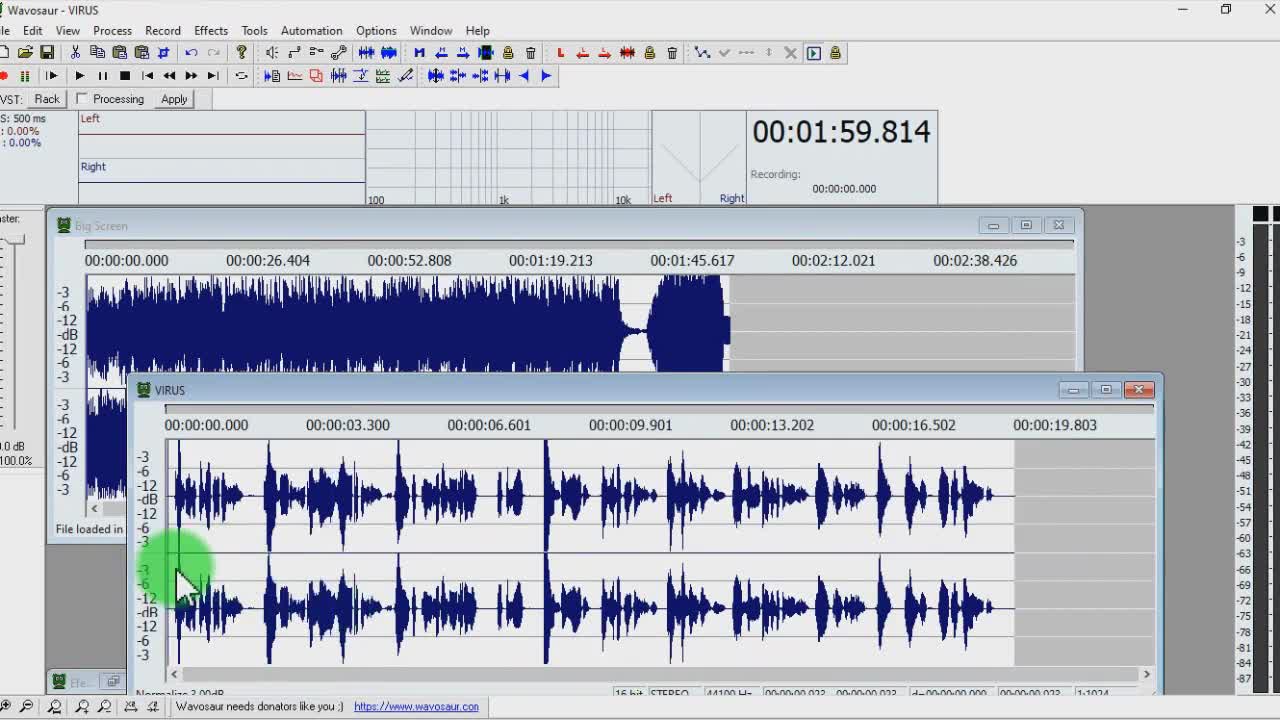Move to previous with the blue left triangle
Viewport: 1280px width, 720px height.
(524, 76)
